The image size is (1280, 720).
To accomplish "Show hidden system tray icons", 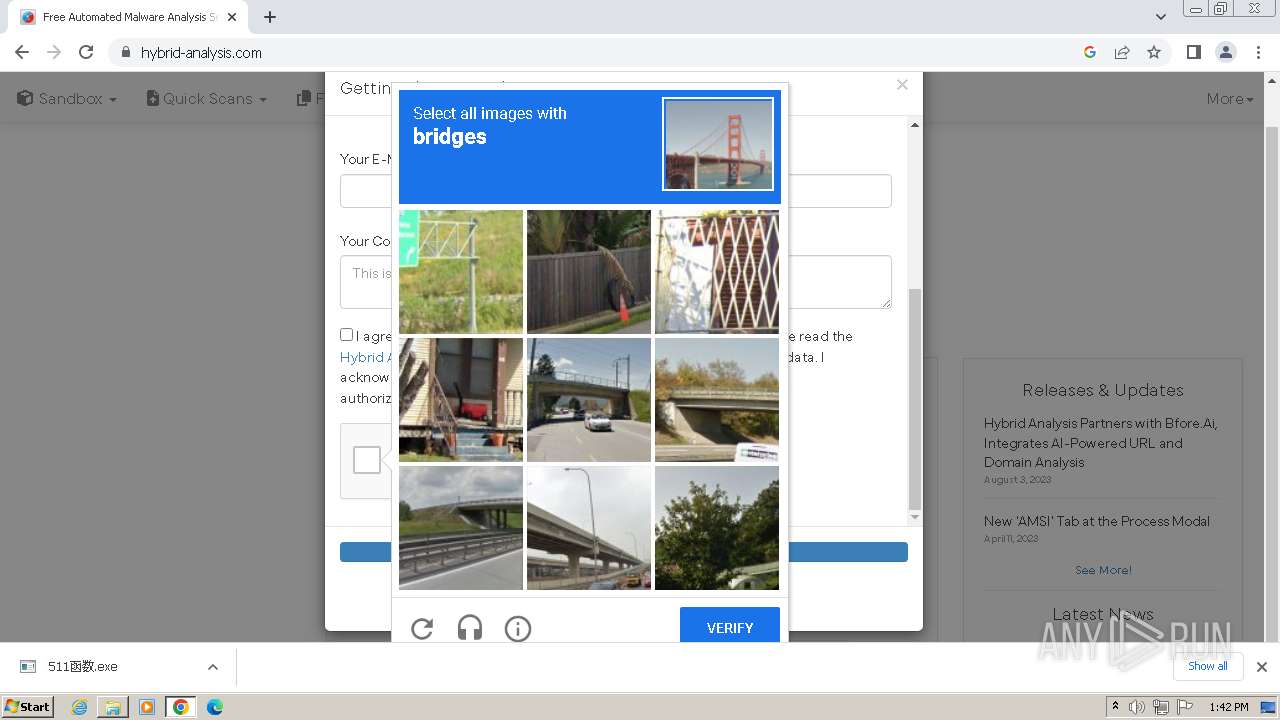I will (x=1115, y=707).
